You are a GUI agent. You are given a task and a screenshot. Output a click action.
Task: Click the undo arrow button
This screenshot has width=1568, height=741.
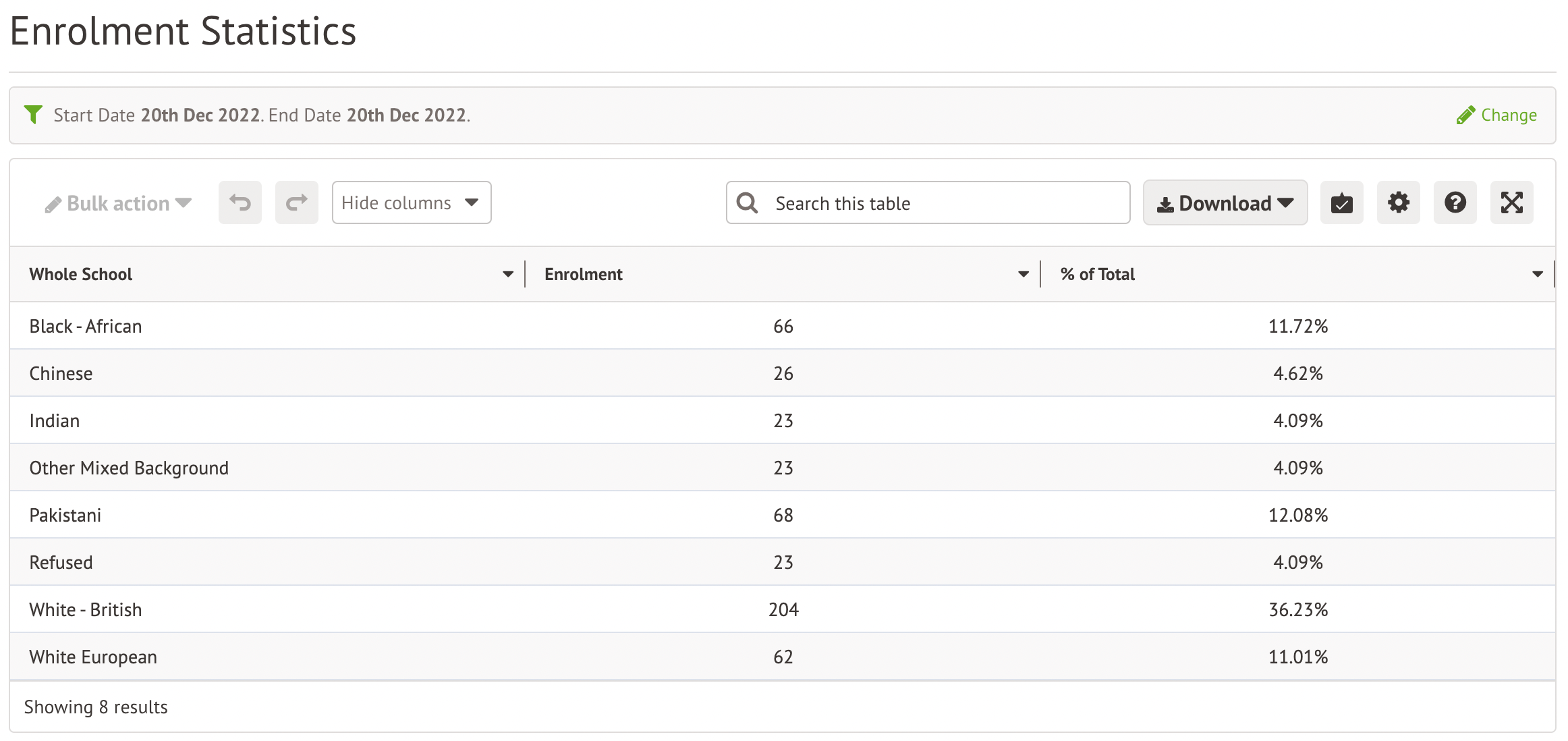pos(240,202)
